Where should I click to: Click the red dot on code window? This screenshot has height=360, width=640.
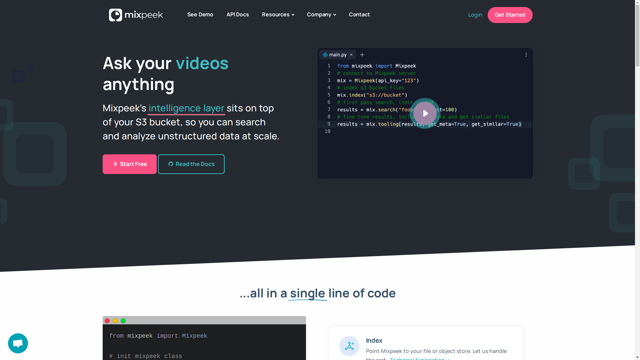(107, 321)
